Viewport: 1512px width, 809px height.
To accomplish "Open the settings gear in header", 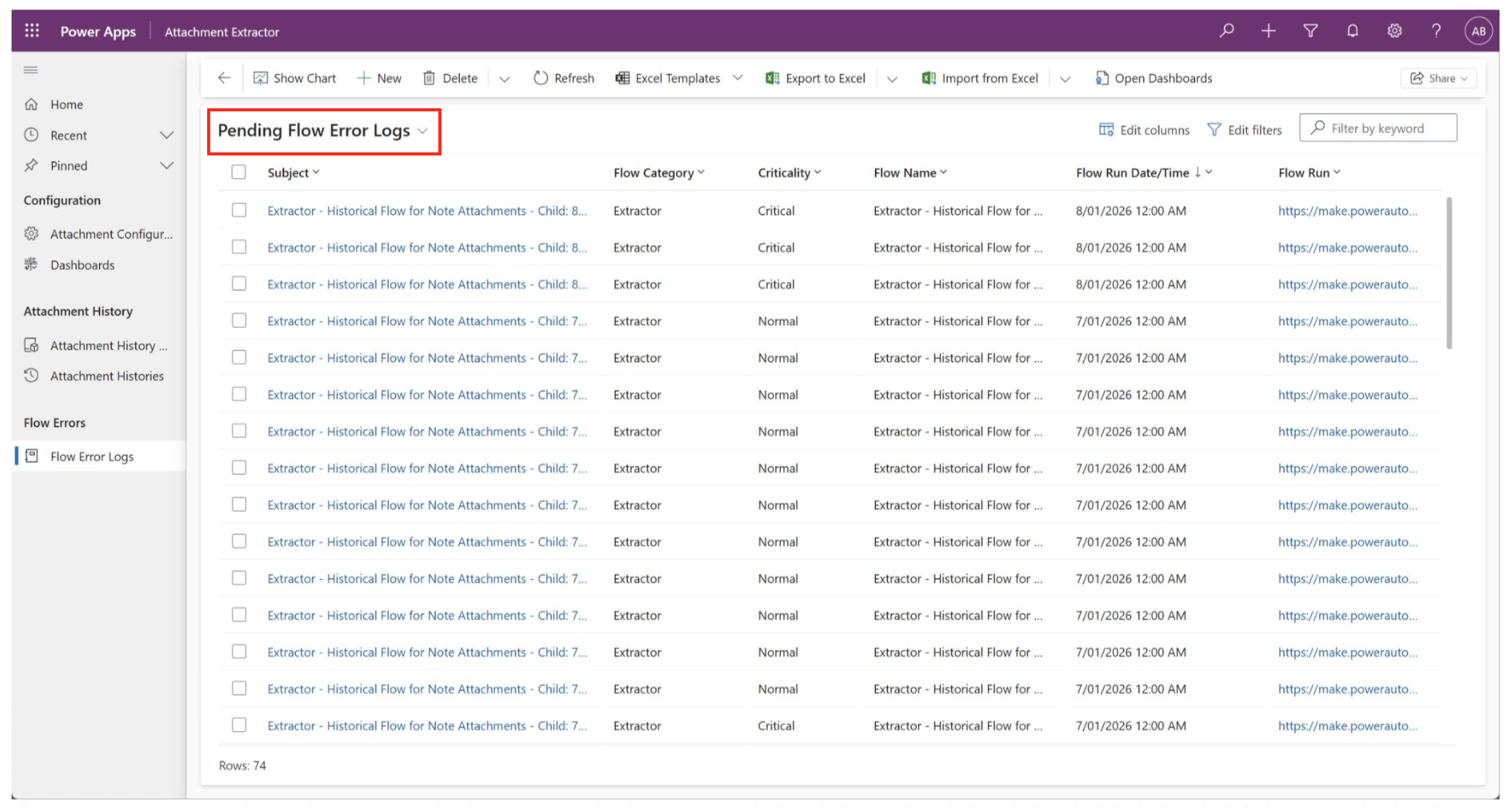I will click(1394, 31).
